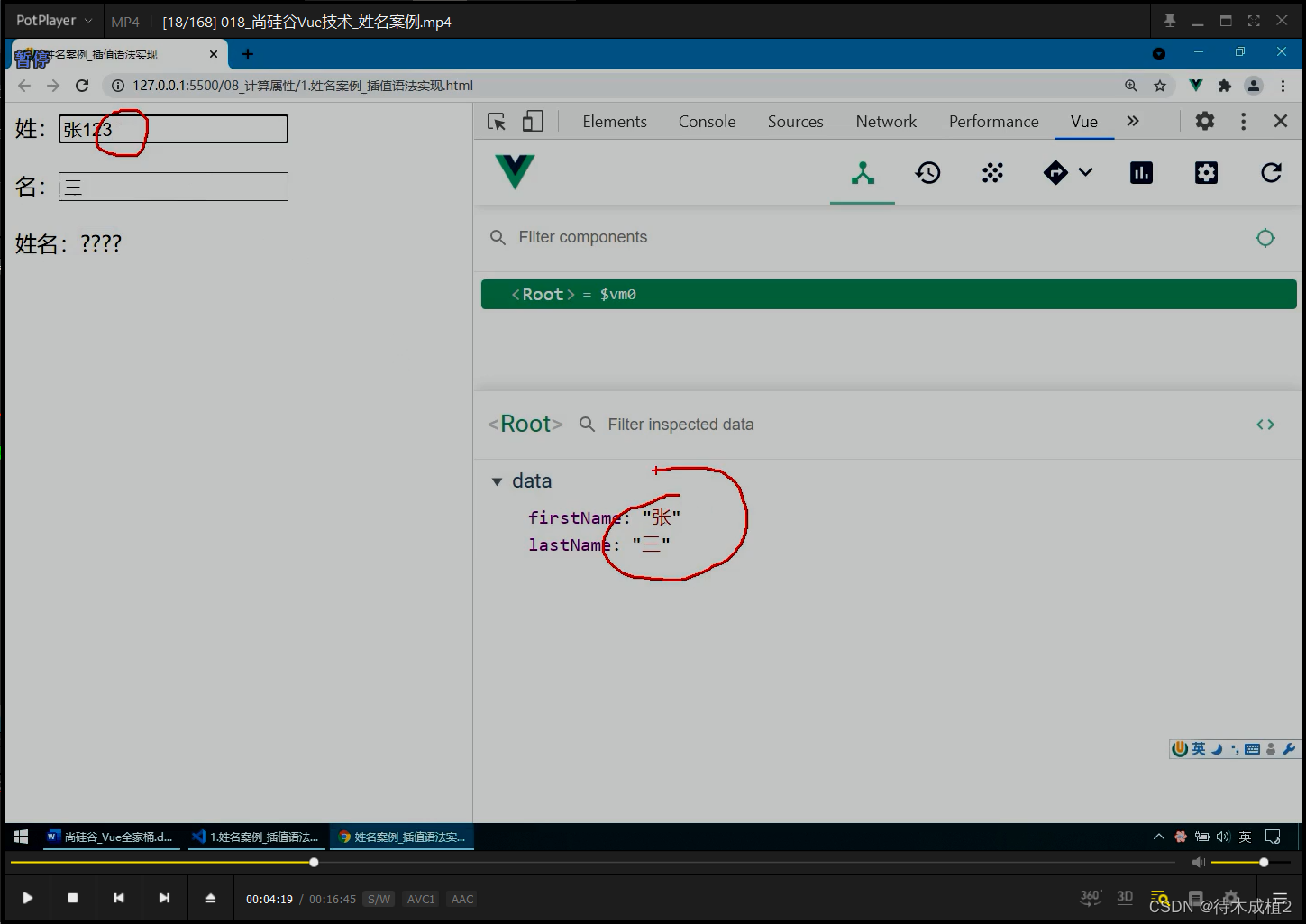Open Vue devtools settings gear
Viewport: 1306px width, 924px height.
coord(1206,173)
